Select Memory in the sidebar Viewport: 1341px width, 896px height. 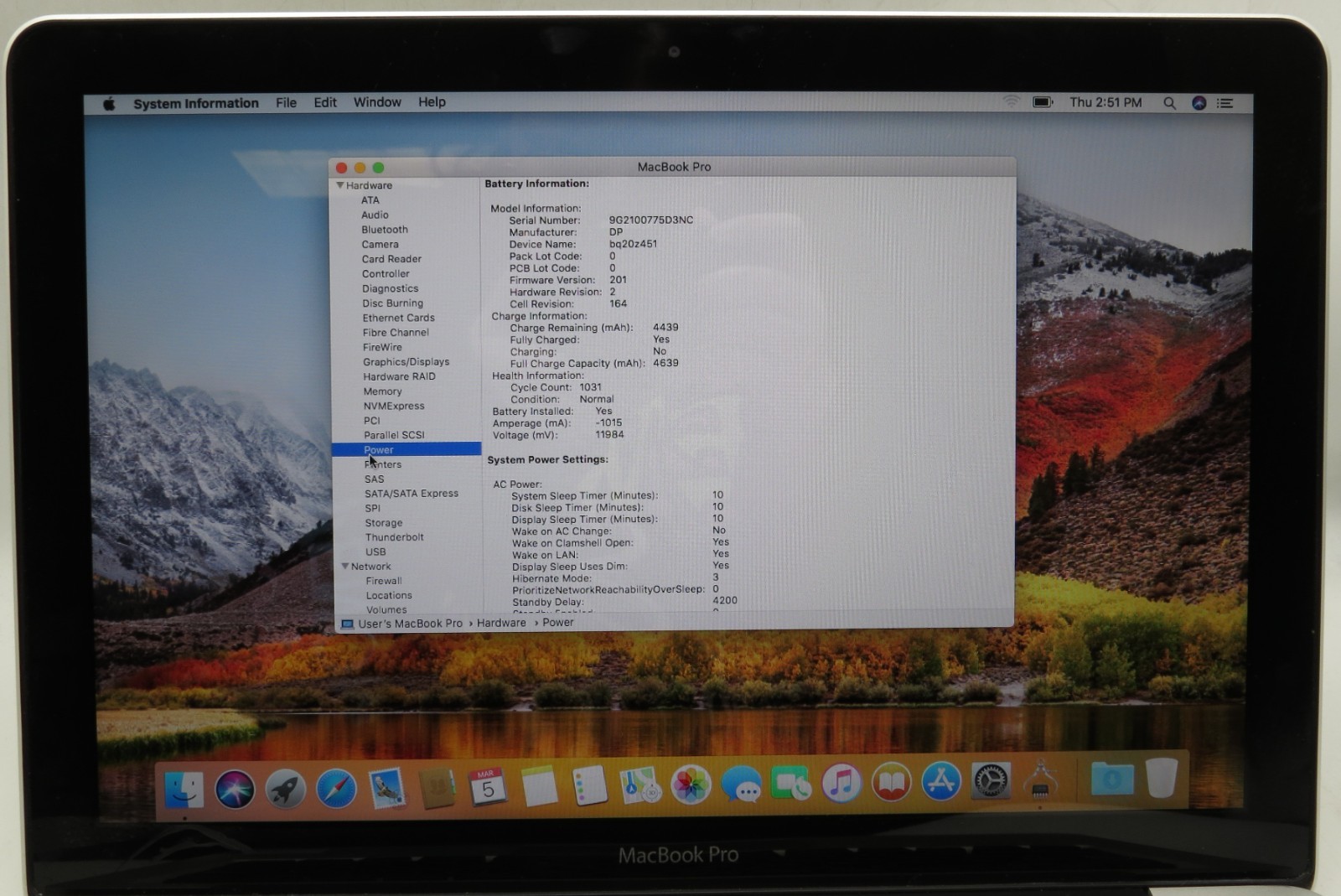(382, 391)
